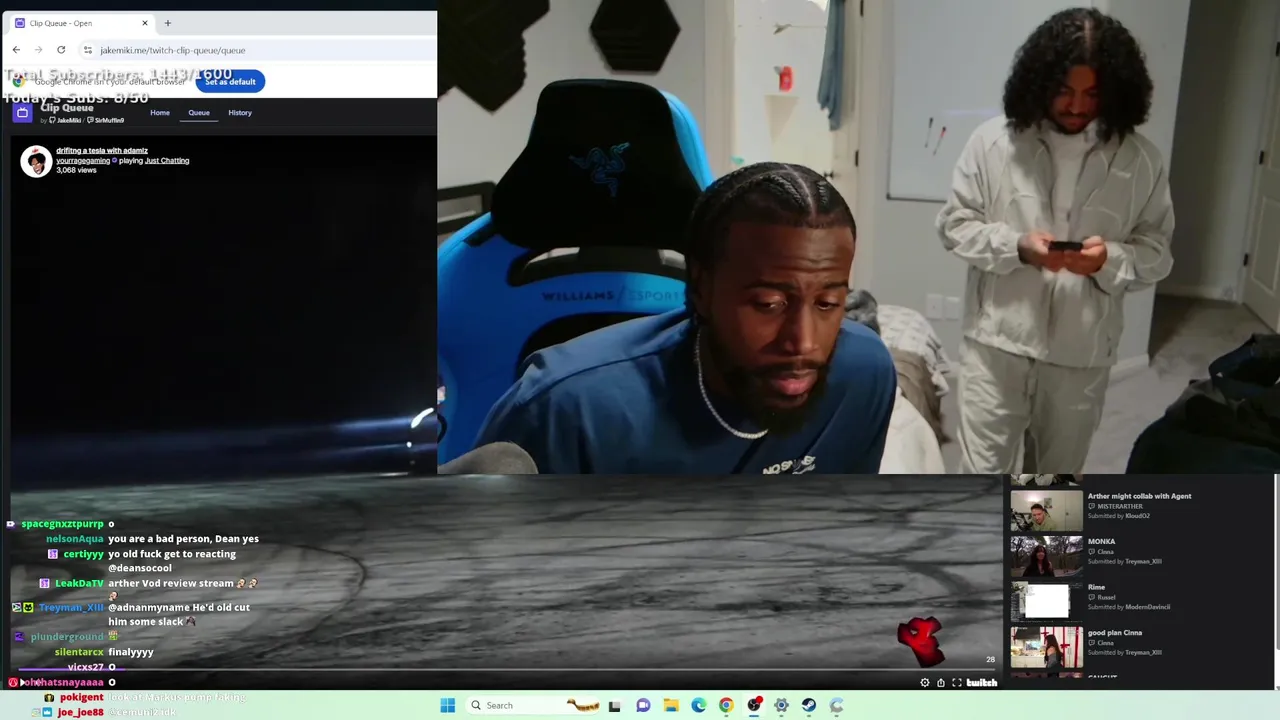The width and height of the screenshot is (1280, 720).
Task: Toggle fullscreen in the Twitch player
Action: pyautogui.click(x=957, y=683)
